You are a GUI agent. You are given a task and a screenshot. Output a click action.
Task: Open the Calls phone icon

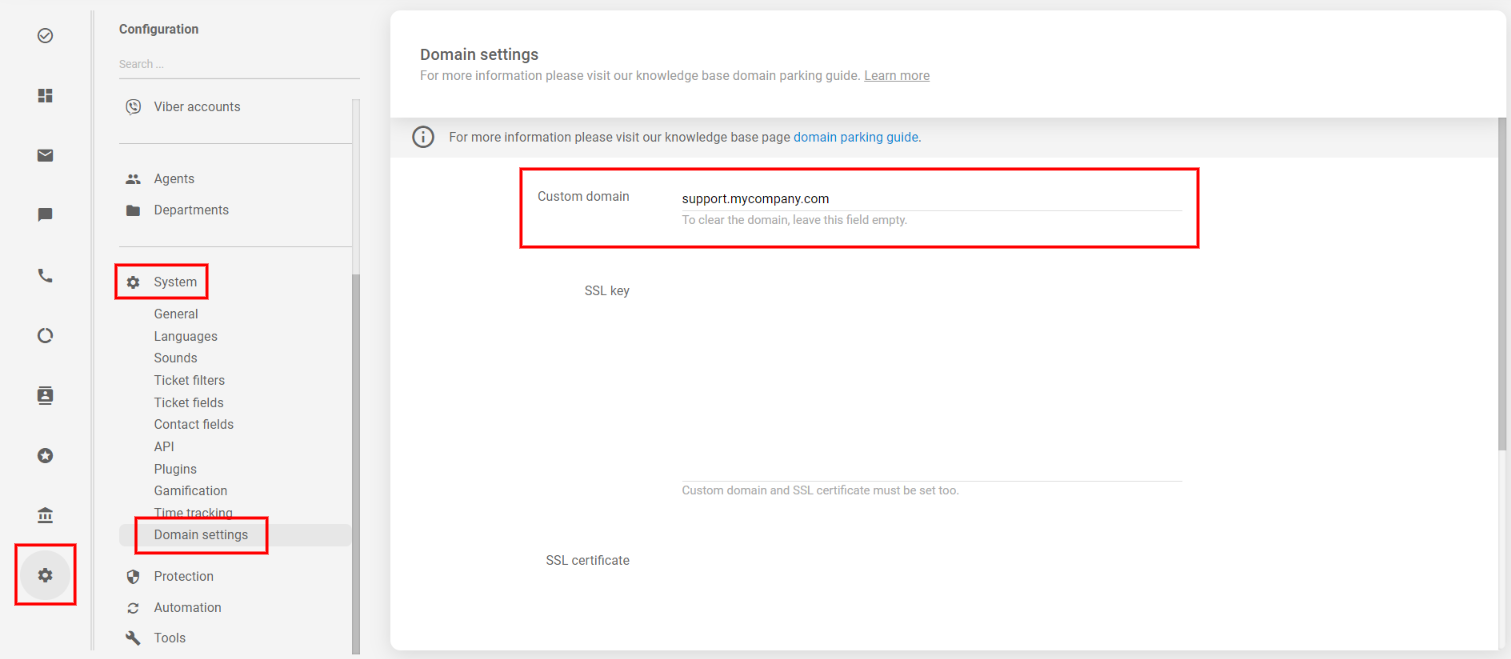pyautogui.click(x=45, y=276)
